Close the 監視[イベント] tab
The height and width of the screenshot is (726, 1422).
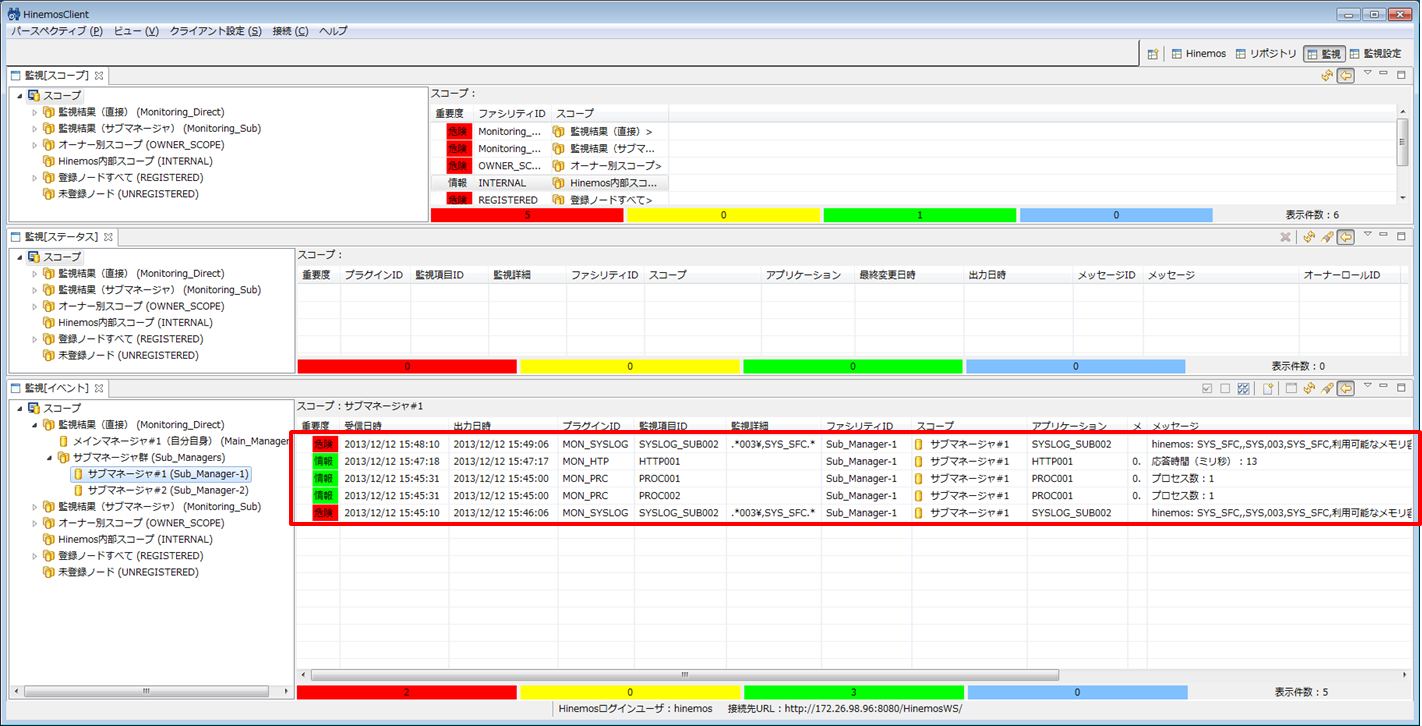[x=100, y=388]
